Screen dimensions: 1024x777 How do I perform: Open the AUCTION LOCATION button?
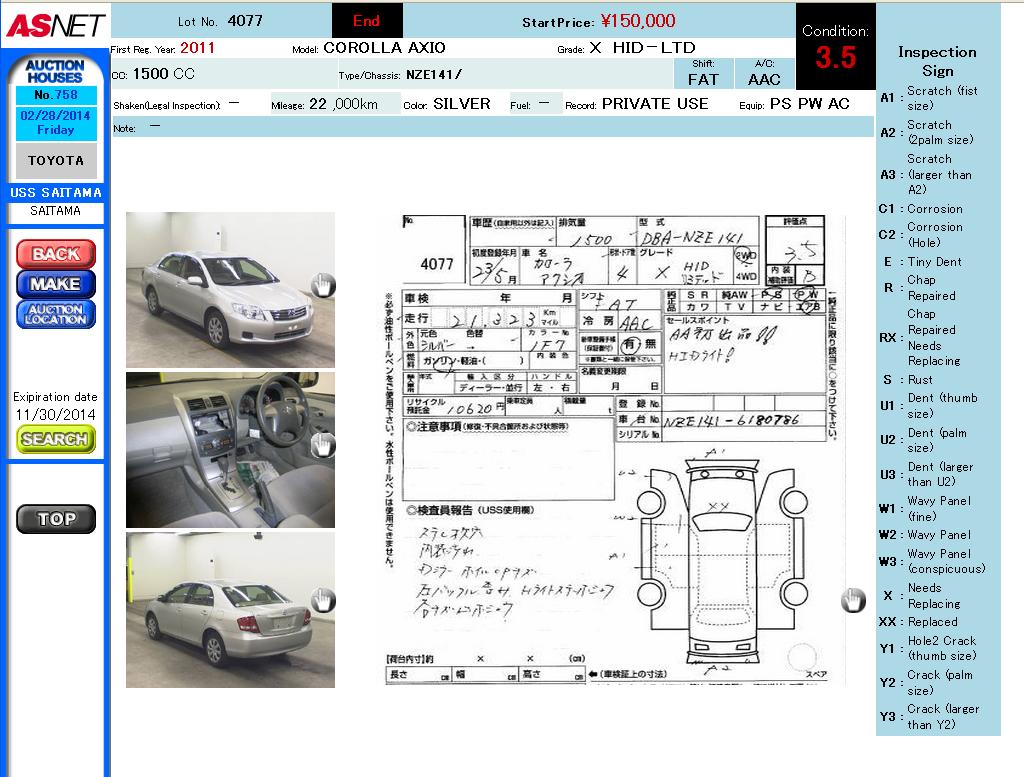click(56, 314)
